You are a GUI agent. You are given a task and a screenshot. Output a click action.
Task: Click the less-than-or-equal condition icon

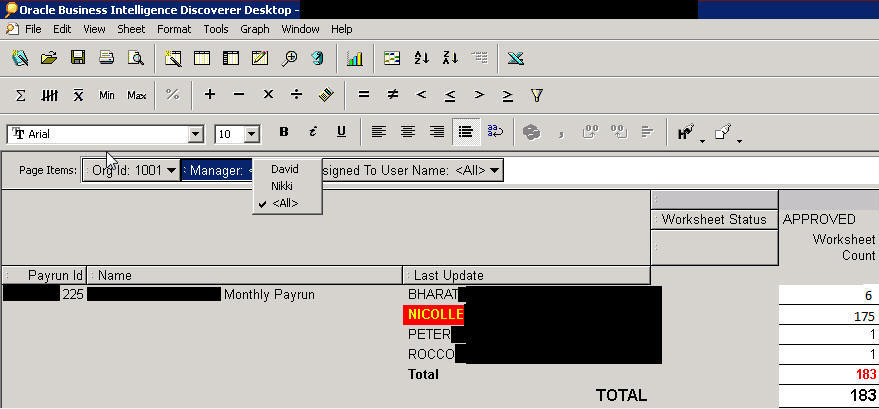450,96
